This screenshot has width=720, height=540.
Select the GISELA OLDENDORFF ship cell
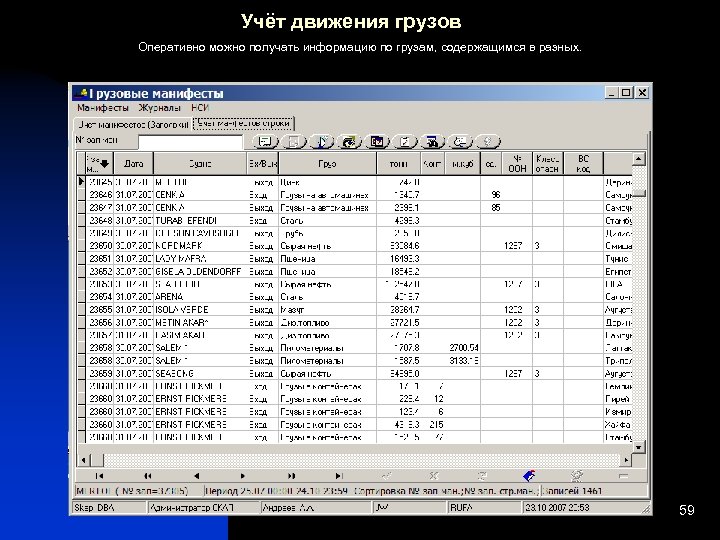tap(200, 271)
